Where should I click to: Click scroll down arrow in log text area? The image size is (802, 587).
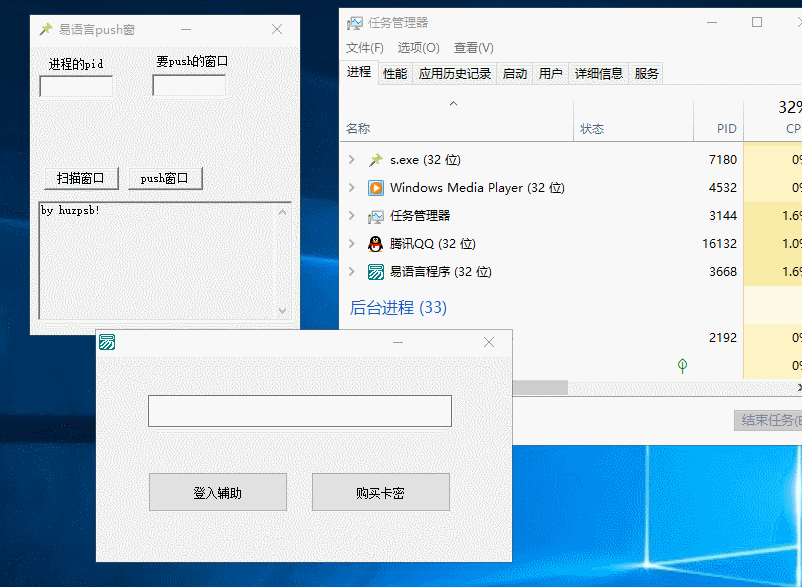(x=282, y=310)
